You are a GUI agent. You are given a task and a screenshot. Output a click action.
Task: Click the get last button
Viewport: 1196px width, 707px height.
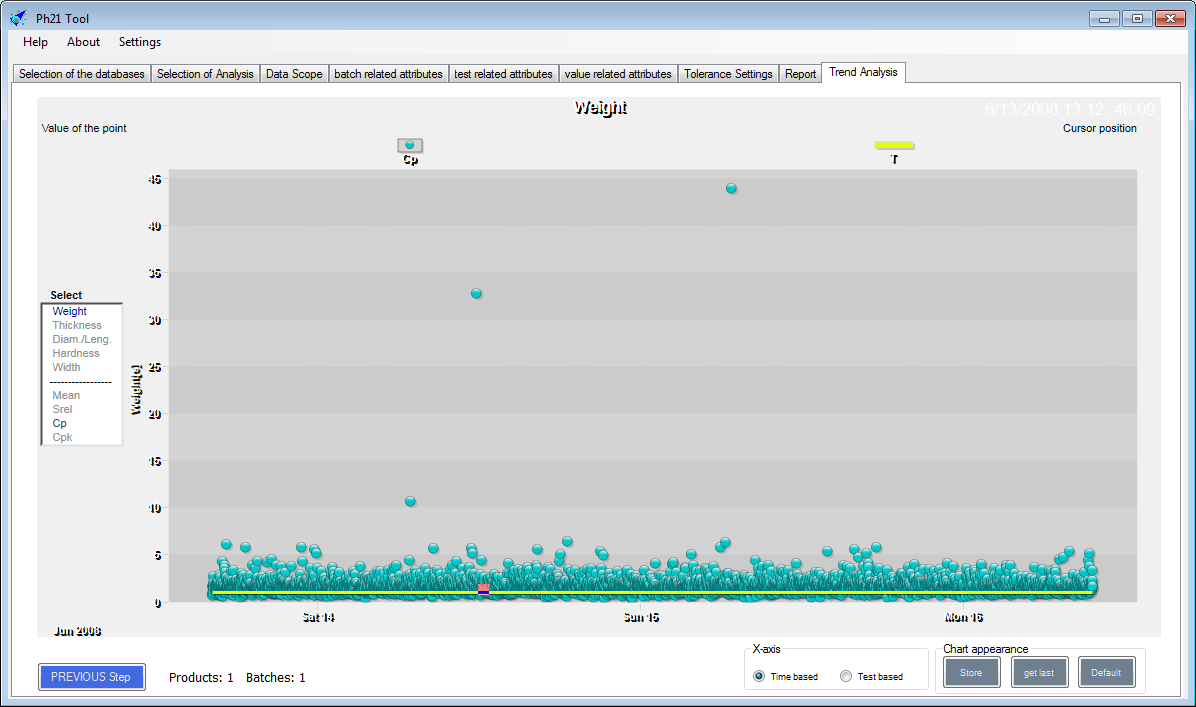coord(1039,673)
